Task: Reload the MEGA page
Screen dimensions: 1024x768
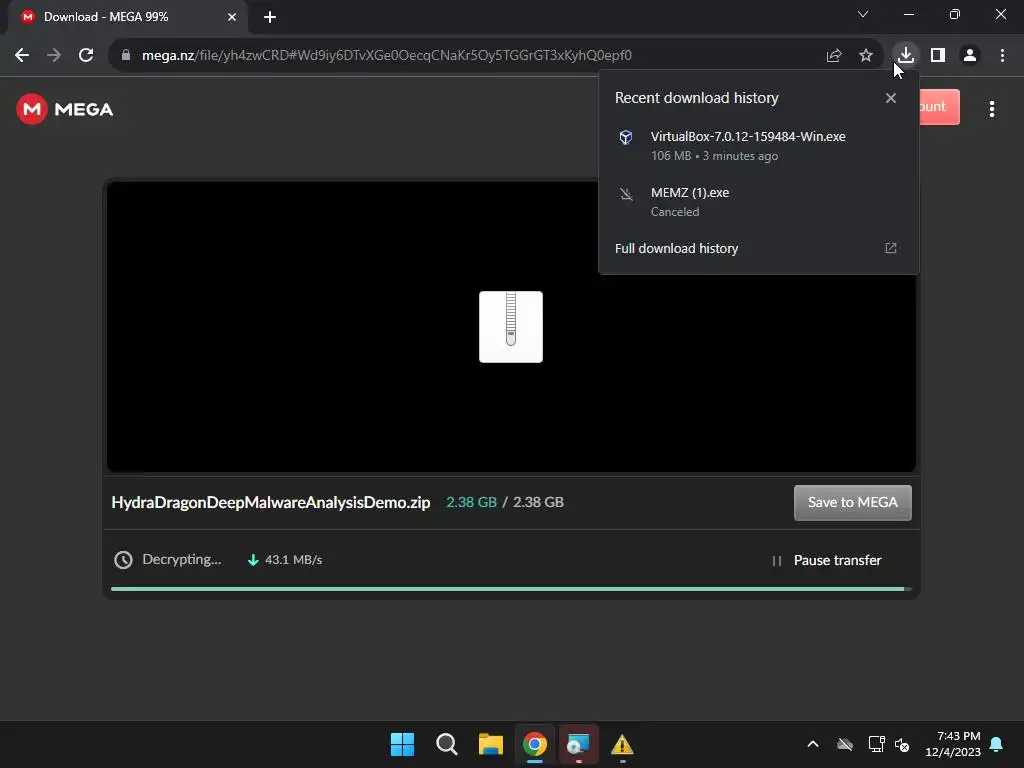Action: pos(86,56)
